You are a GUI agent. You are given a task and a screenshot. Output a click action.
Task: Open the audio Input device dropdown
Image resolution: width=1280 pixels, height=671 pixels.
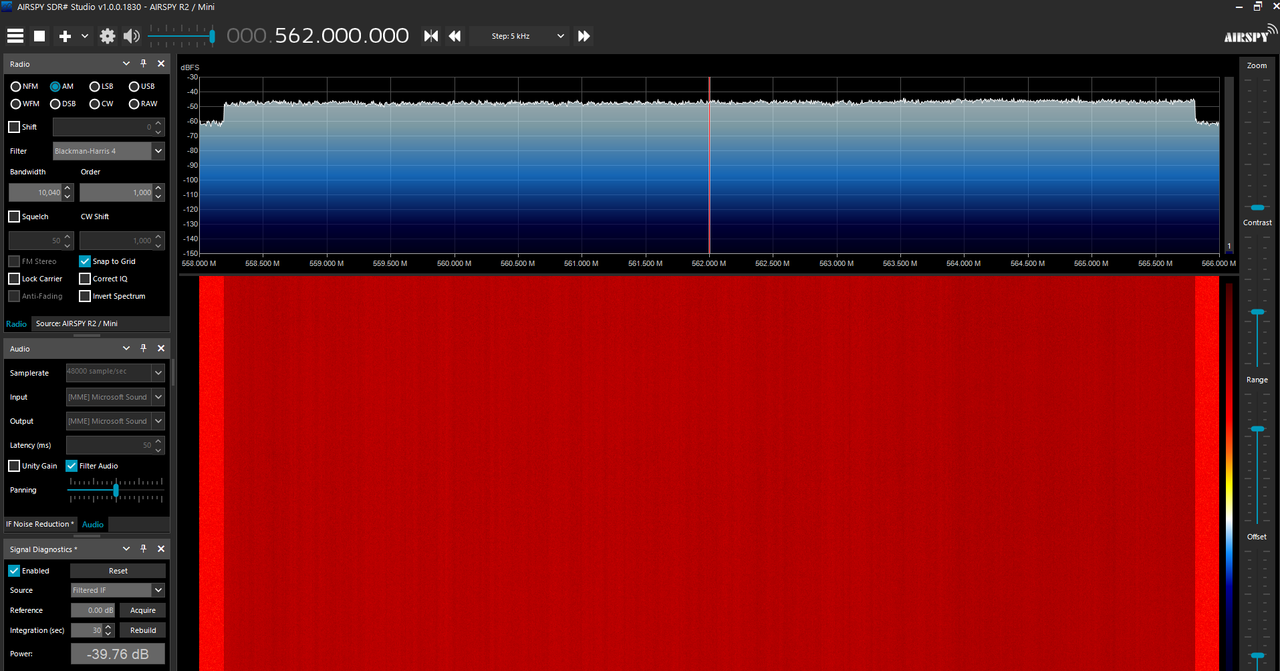115,397
